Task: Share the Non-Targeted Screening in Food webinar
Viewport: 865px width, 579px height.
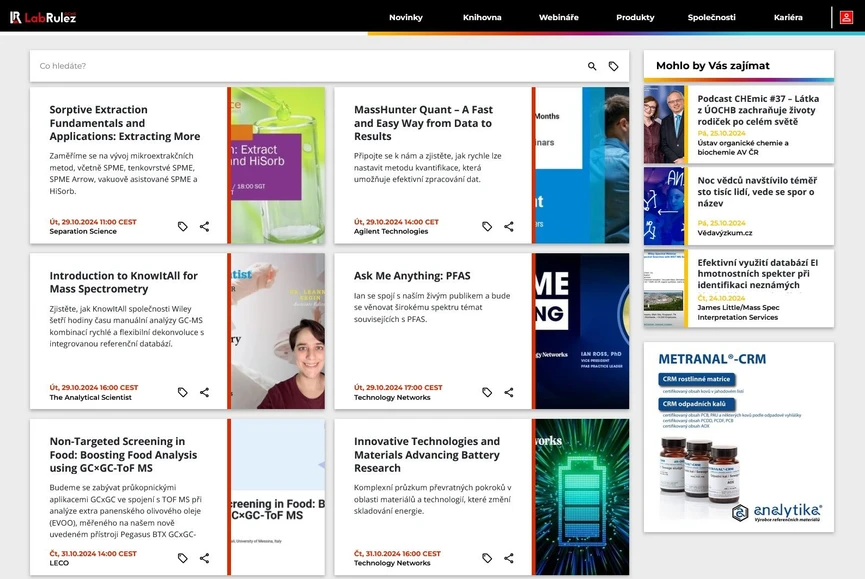Action: [x=204, y=558]
